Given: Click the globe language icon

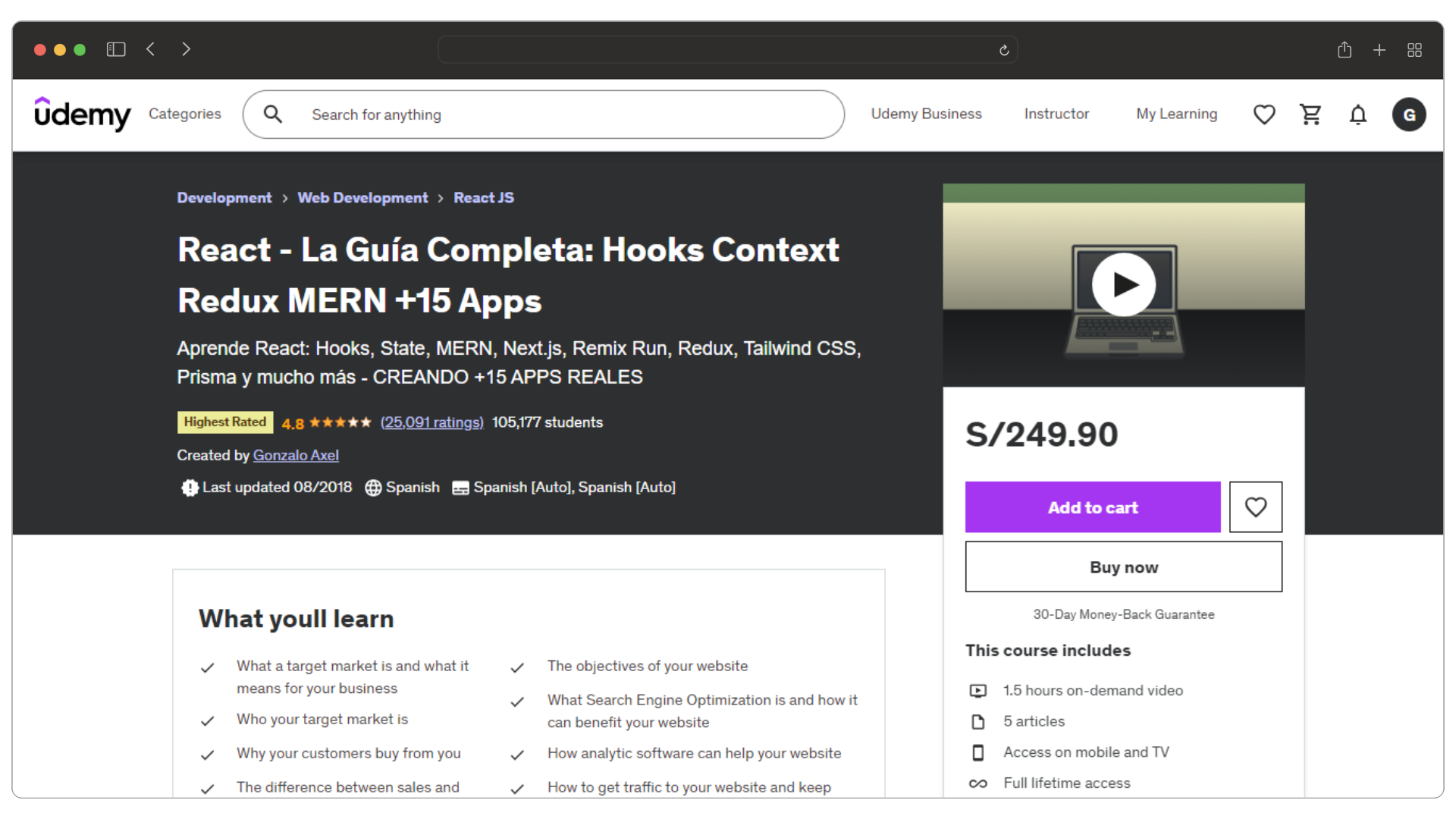Looking at the screenshot, I should 373,488.
